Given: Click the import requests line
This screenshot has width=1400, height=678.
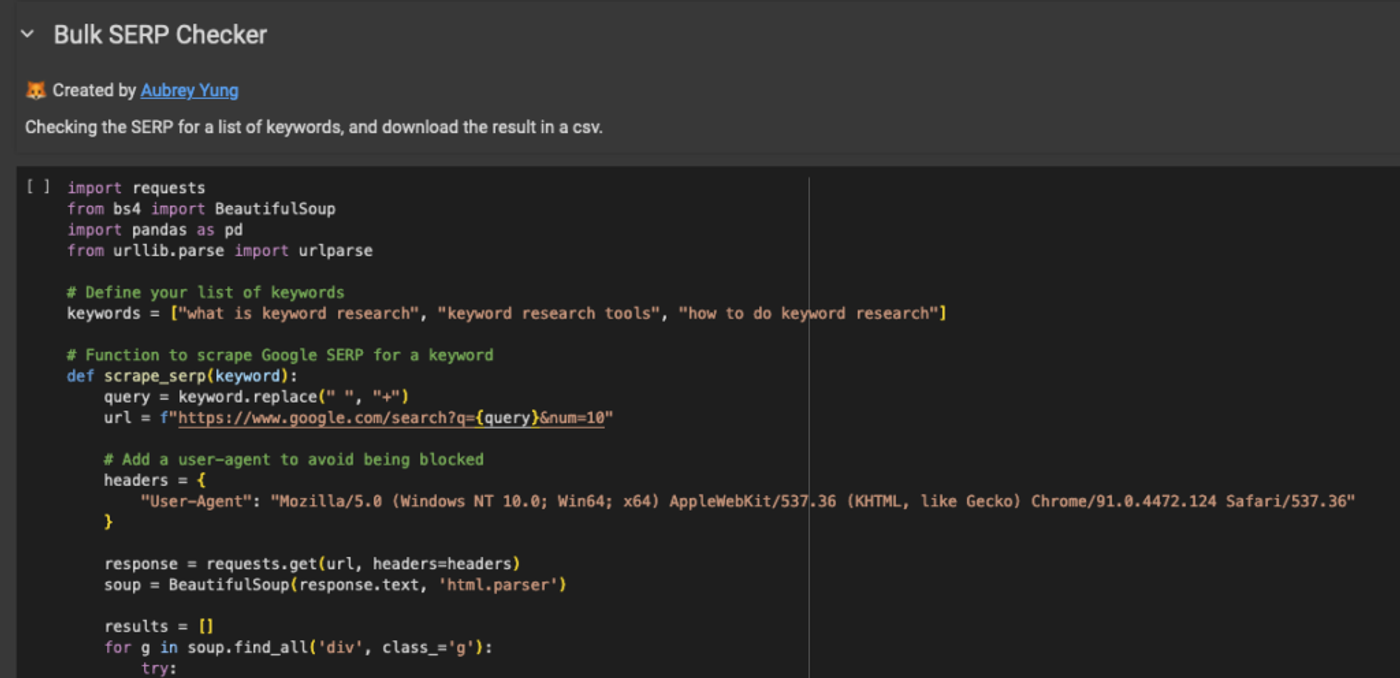Looking at the screenshot, I should pyautogui.click(x=135, y=187).
